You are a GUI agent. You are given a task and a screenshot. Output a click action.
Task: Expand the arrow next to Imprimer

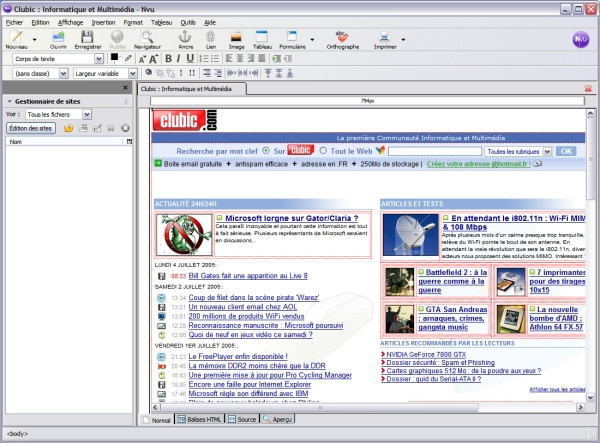click(403, 39)
